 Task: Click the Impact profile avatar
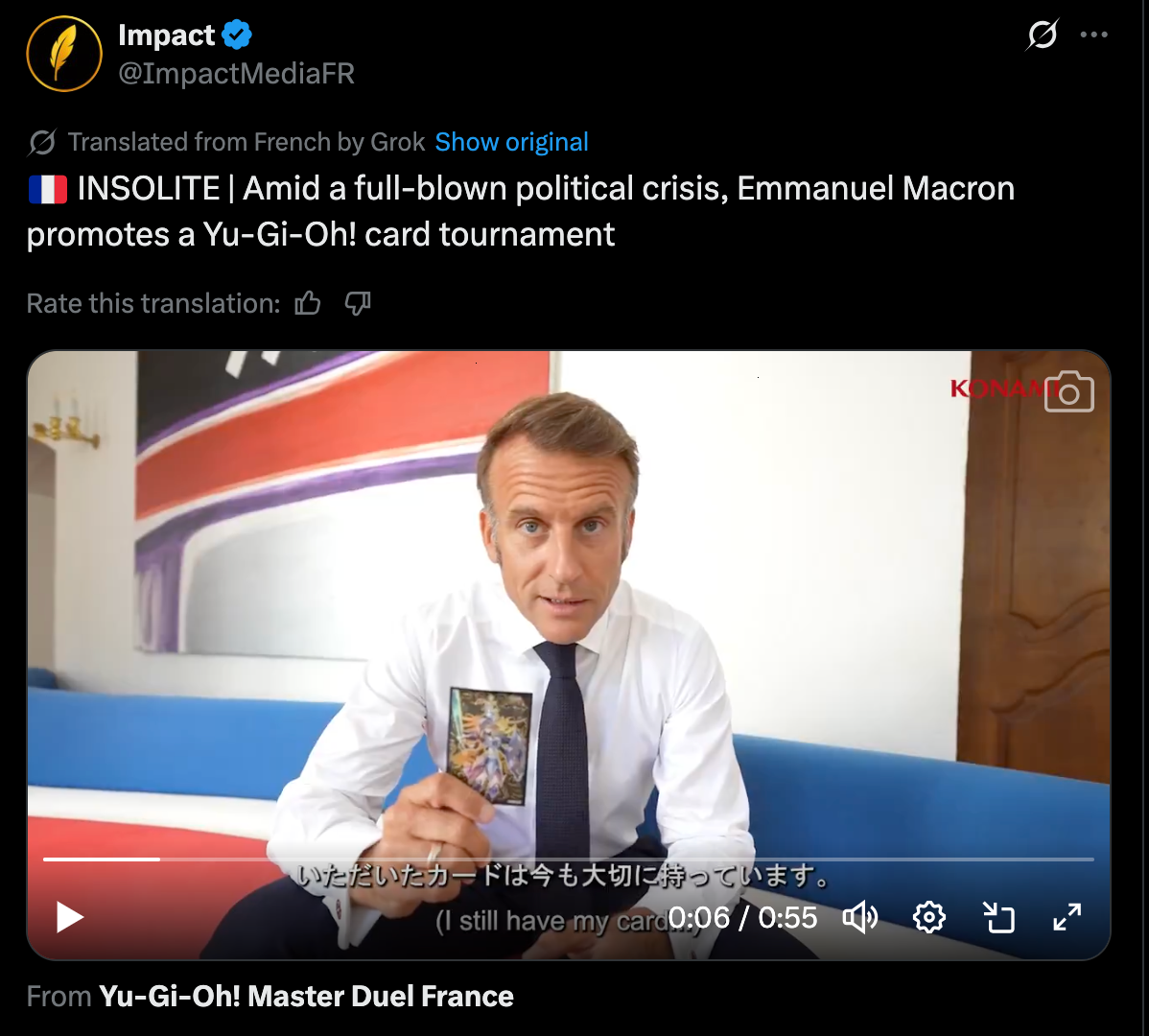pyautogui.click(x=64, y=54)
